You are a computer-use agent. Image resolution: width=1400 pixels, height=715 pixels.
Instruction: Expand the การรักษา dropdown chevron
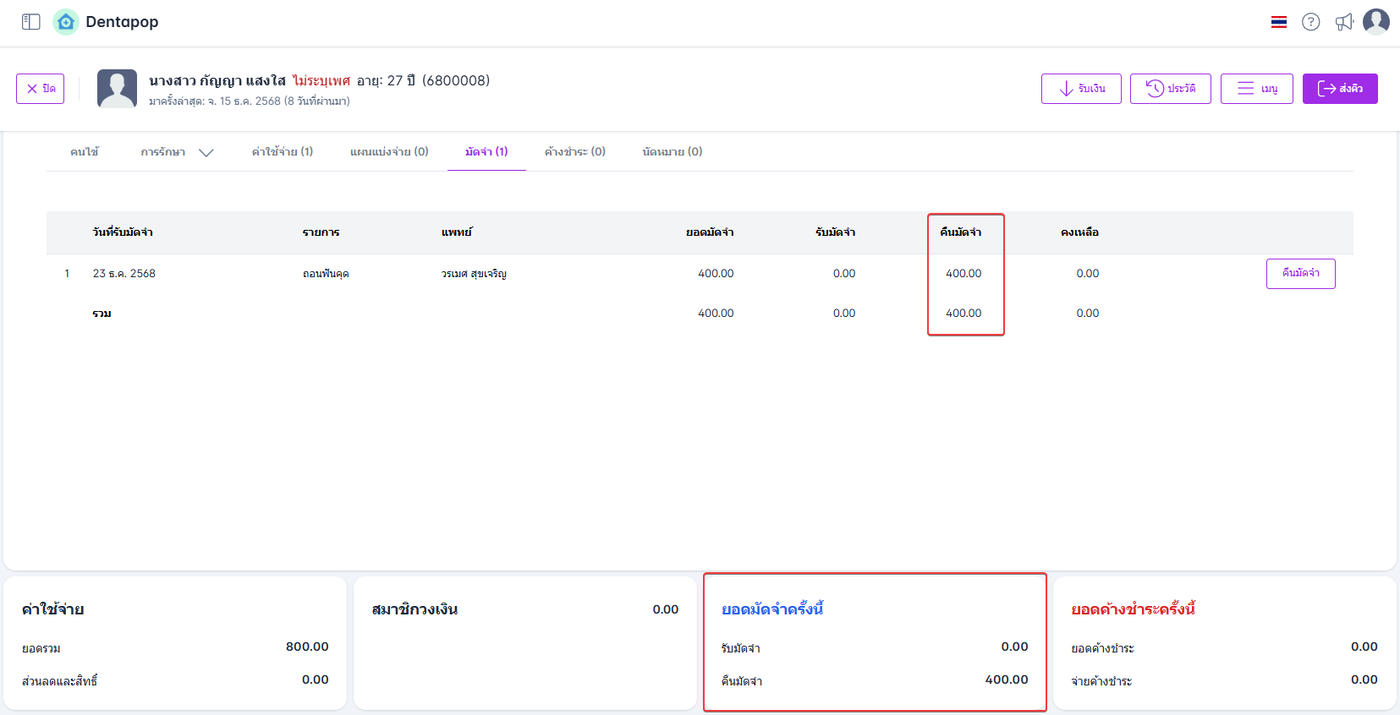206,153
